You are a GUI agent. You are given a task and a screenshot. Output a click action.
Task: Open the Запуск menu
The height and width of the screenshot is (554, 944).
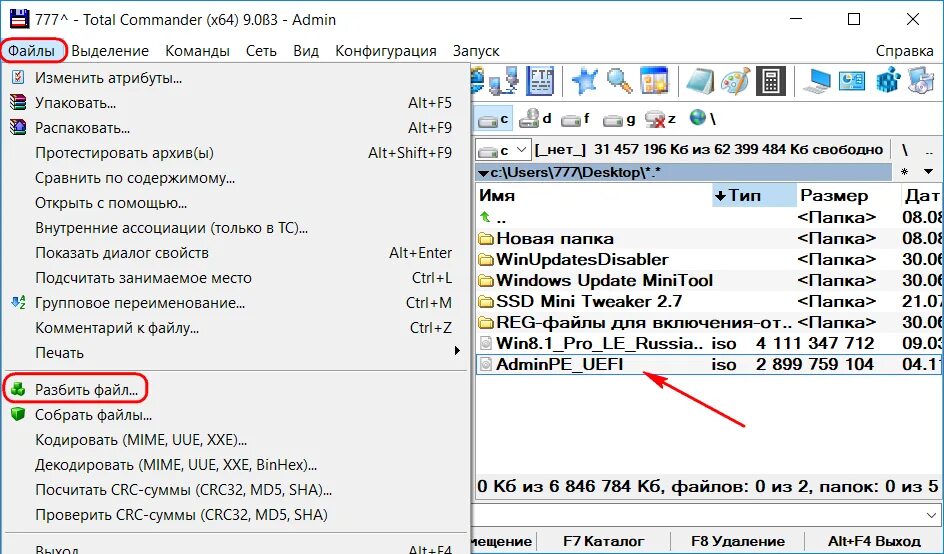click(476, 51)
